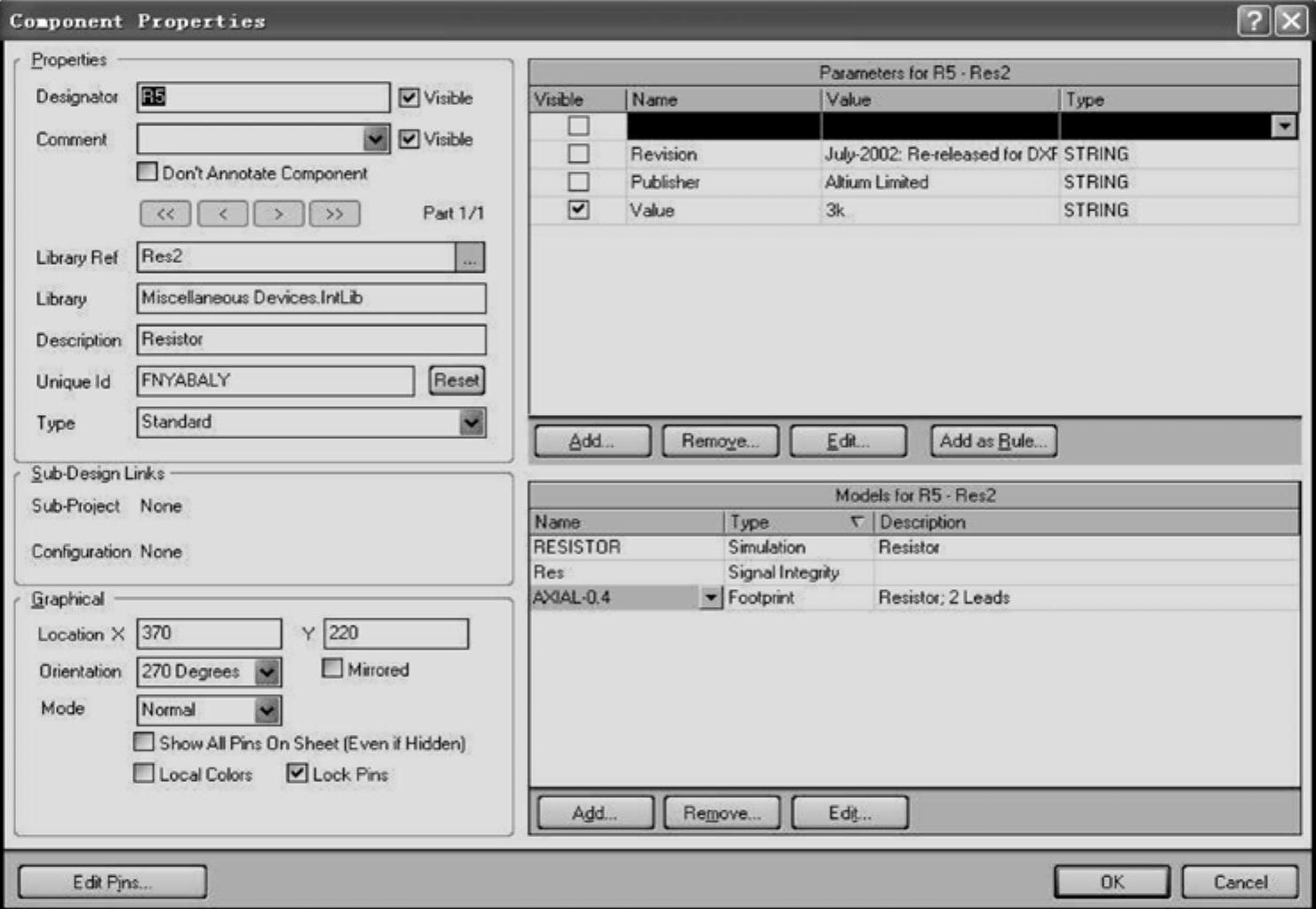This screenshot has width=1316, height=909.
Task: Toggle Designator Visible checkbox
Action: pos(409,98)
